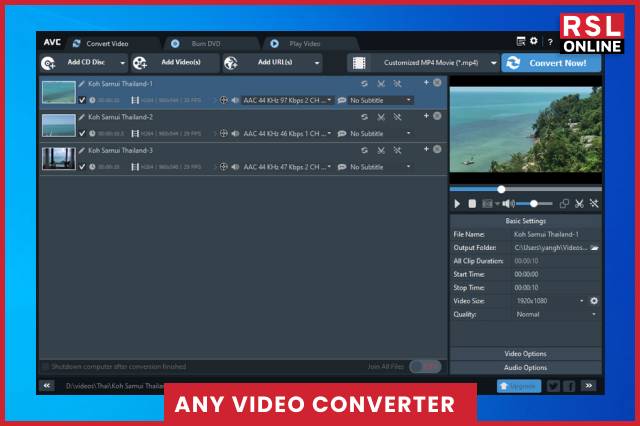Open No Subtitle dropdown for Koh Samui Thailand-2

pyautogui.click(x=380, y=133)
